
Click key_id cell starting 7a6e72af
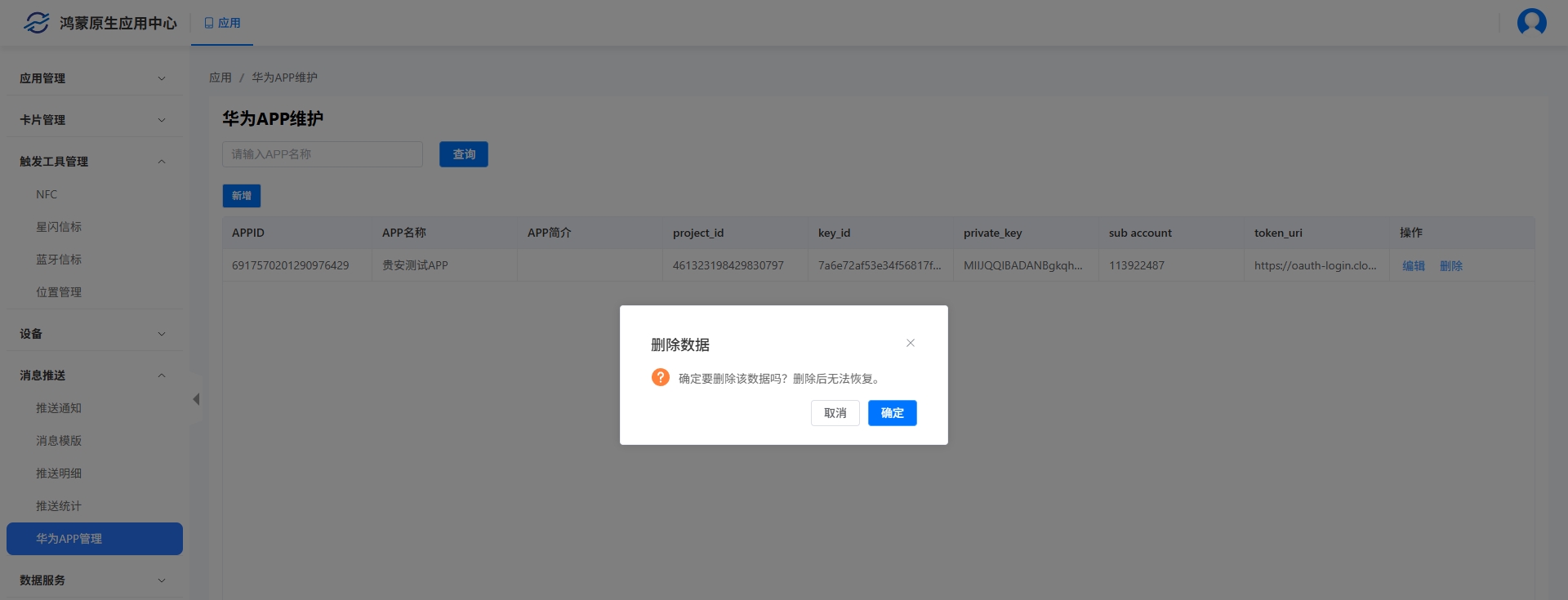[x=880, y=265]
